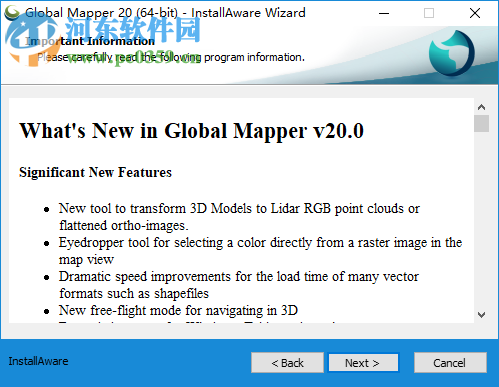
Task: Click the "New tool to transform 3D Models" bullet
Action: [239, 217]
